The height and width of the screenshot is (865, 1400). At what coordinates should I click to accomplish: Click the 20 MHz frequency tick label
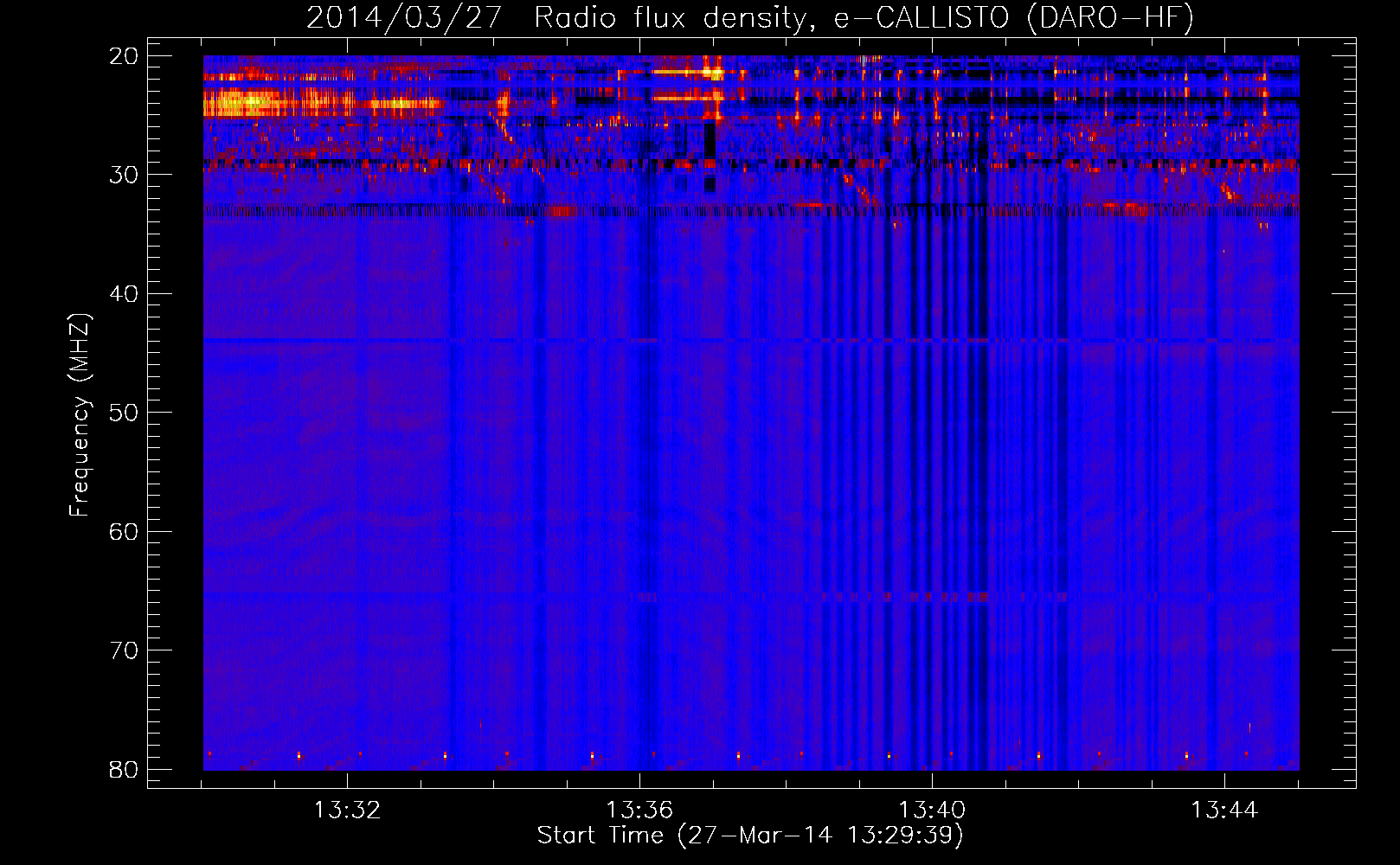[124, 56]
